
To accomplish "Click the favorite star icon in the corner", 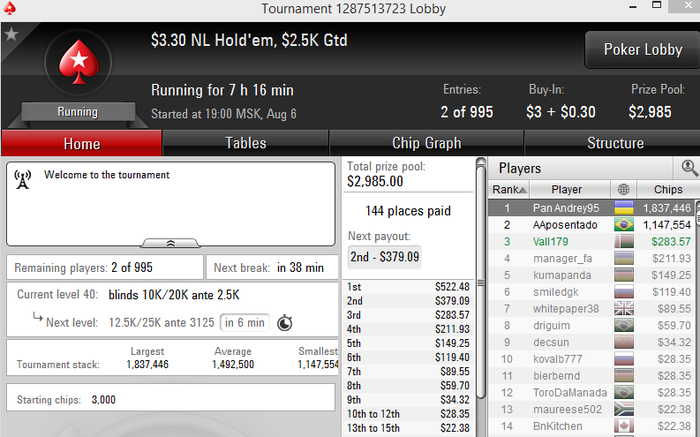I will tap(11, 34).
